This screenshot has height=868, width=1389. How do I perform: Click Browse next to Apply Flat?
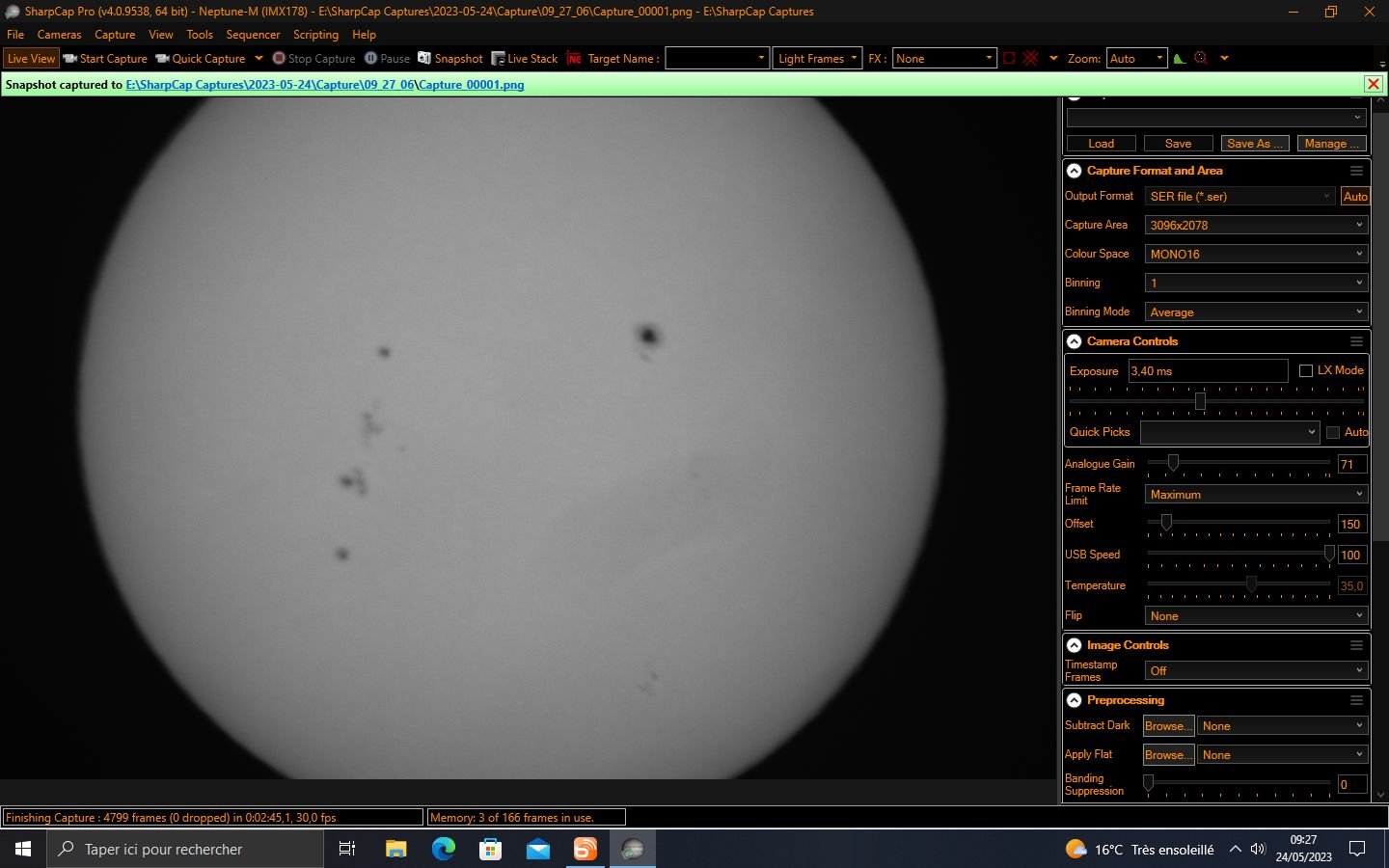(1168, 755)
